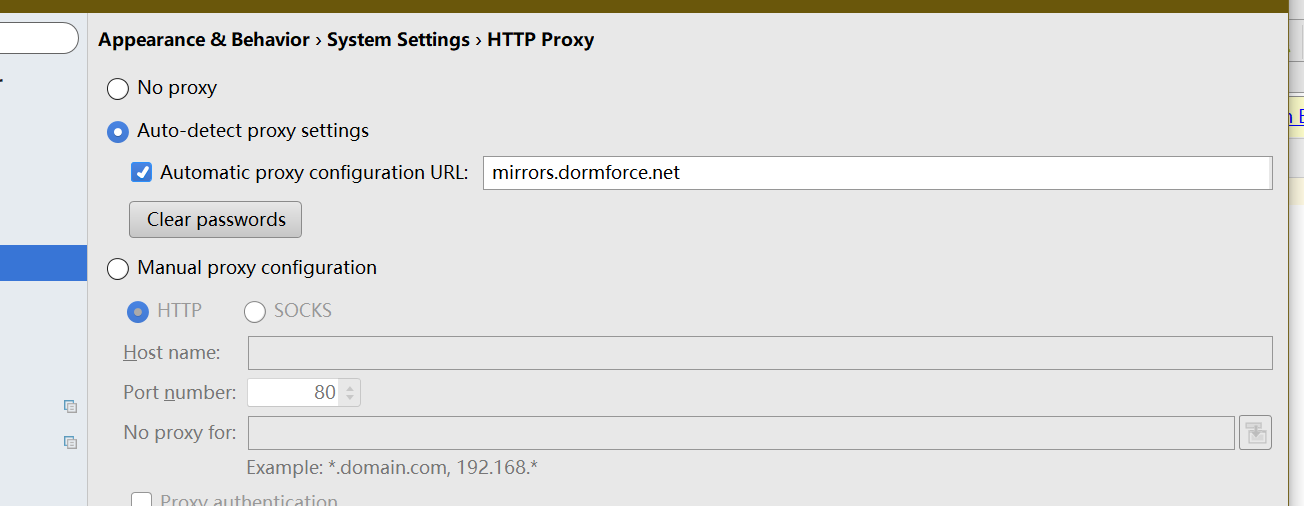This screenshot has width=1304, height=506.
Task: Click into the Host name field
Action: pyautogui.click(x=759, y=353)
